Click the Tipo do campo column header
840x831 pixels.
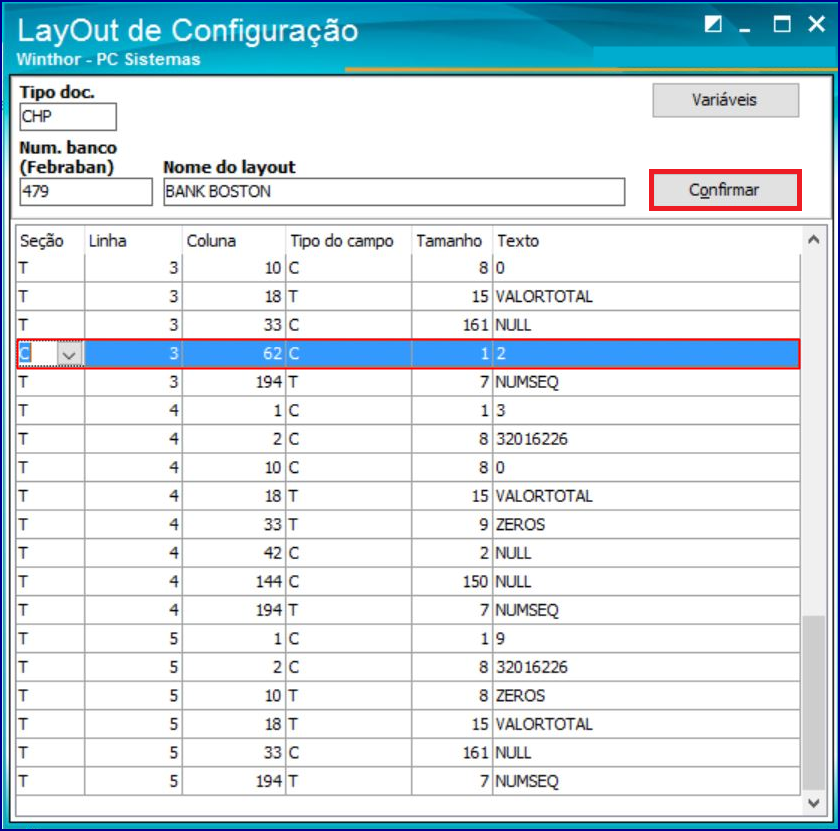pos(349,241)
